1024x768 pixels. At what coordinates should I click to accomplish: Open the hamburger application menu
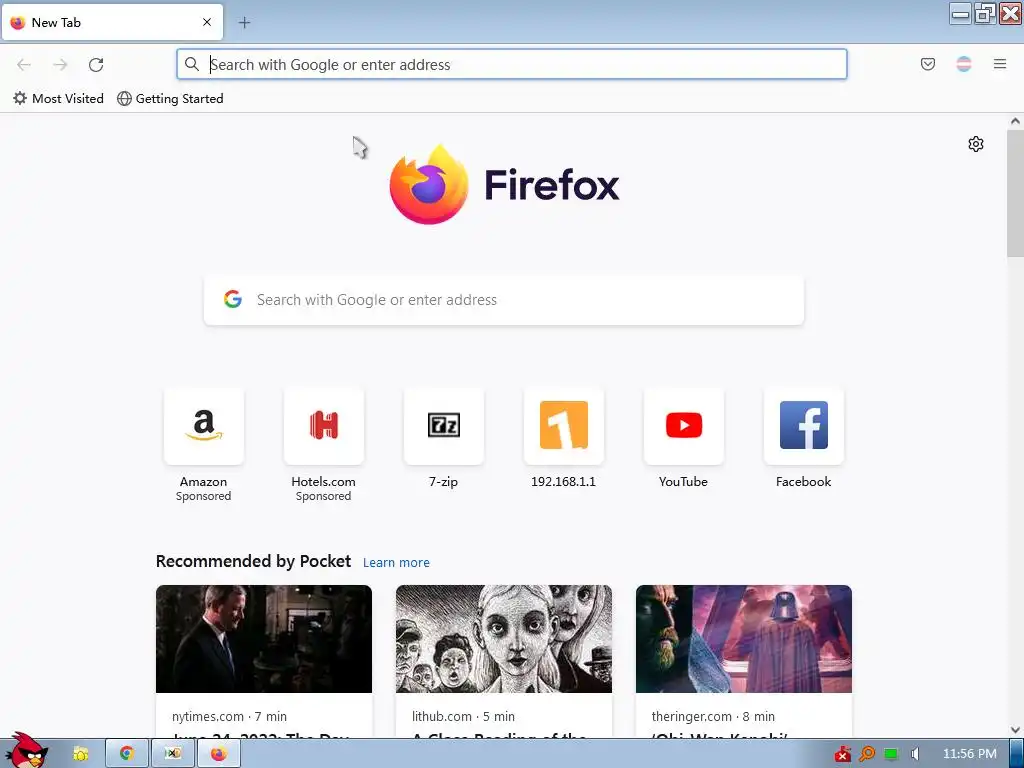[x=1000, y=64]
